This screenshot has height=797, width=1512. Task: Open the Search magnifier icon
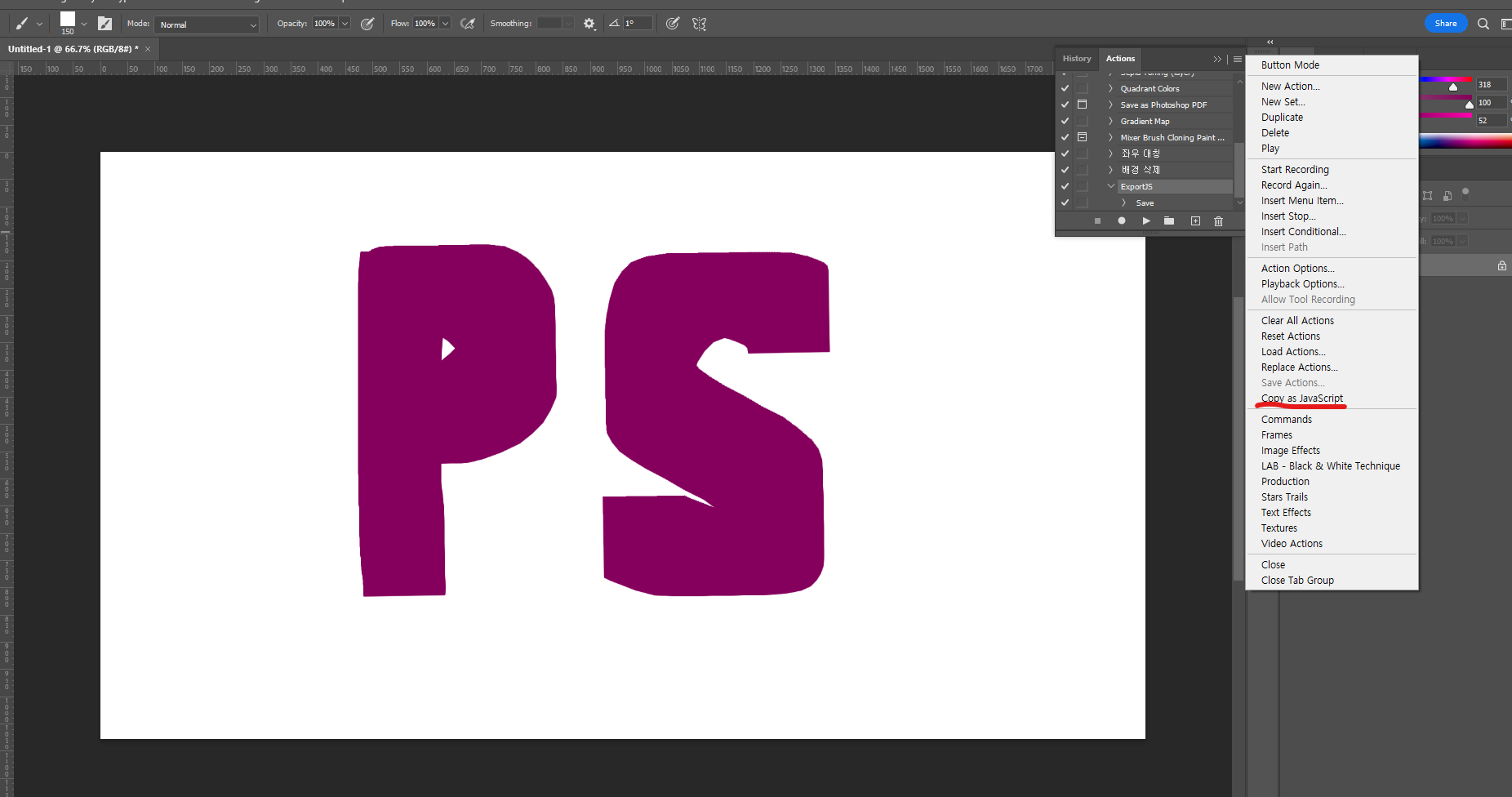point(1483,24)
